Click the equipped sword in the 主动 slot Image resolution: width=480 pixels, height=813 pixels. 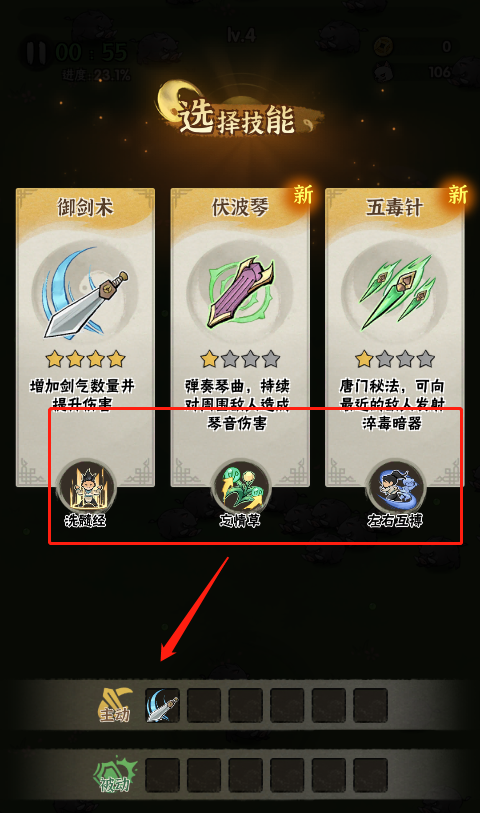(162, 705)
